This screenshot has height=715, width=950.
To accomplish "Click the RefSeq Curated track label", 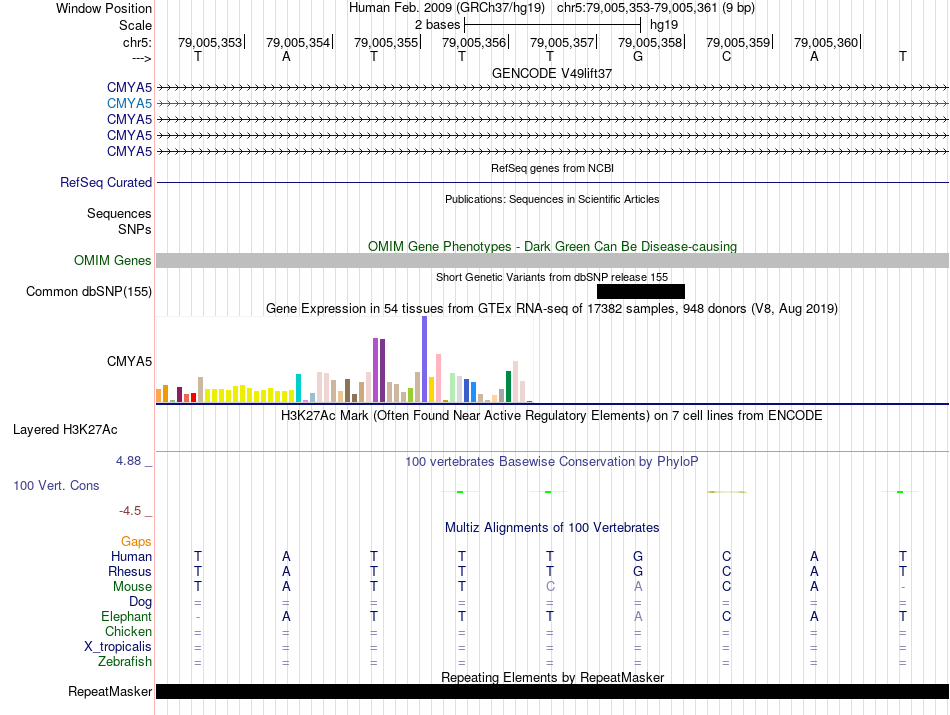I will [x=106, y=183].
